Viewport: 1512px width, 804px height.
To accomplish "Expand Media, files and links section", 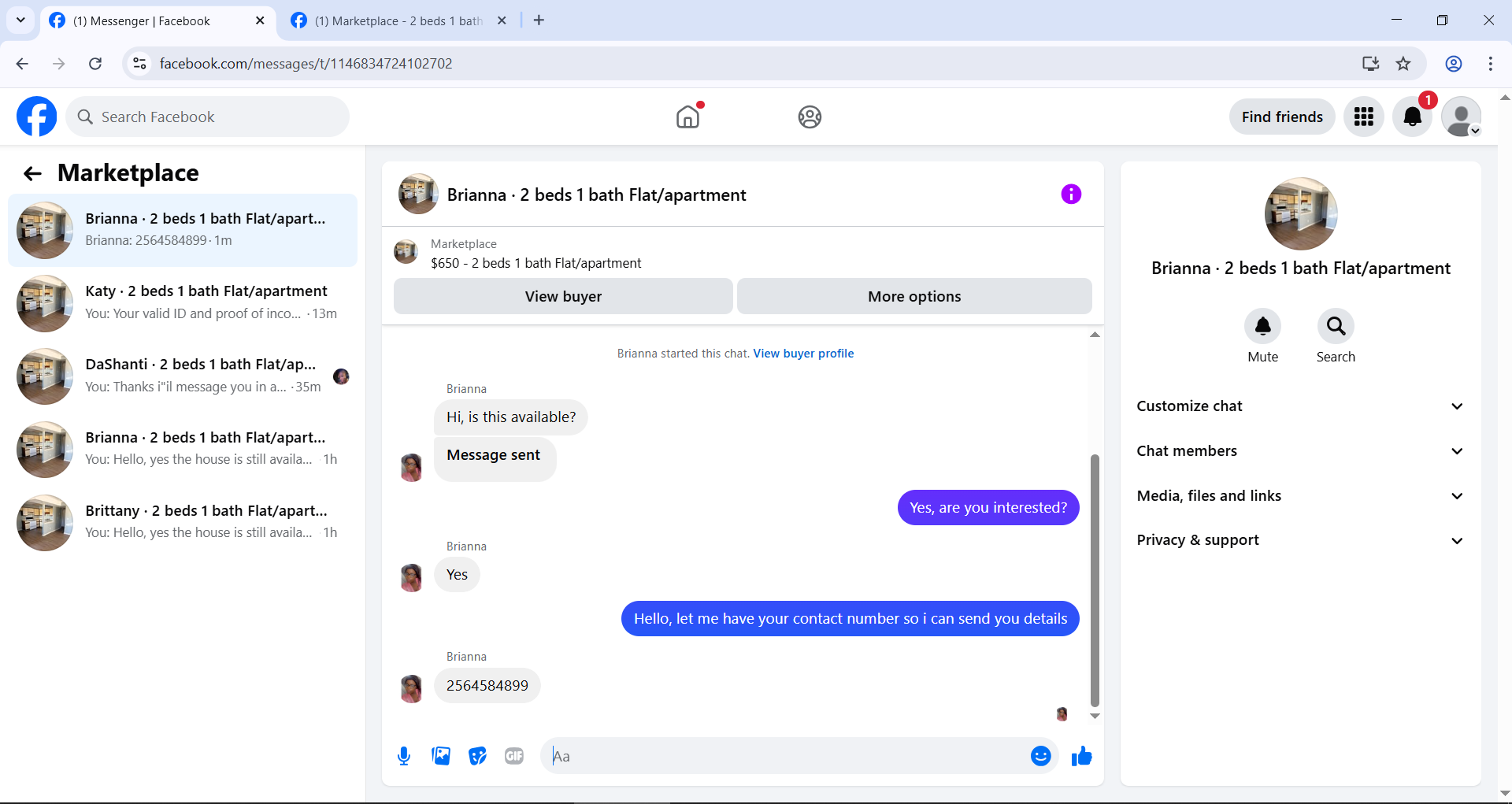I will [1300, 496].
